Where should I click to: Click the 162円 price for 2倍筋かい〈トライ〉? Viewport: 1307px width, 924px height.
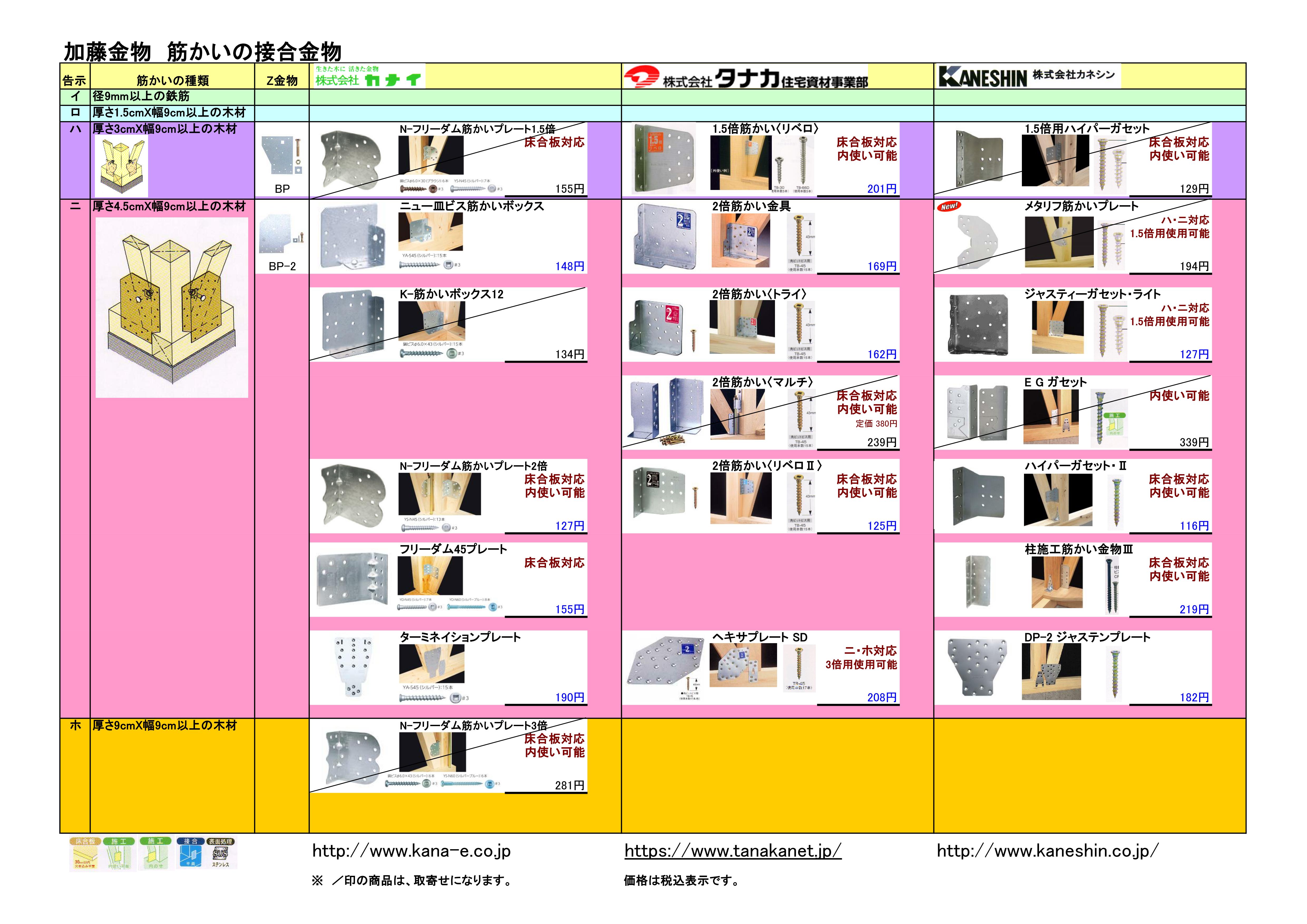[882, 354]
